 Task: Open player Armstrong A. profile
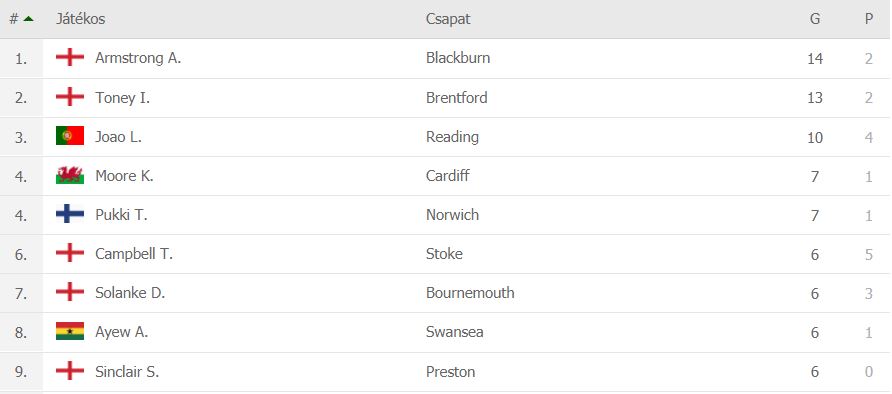click(138, 58)
